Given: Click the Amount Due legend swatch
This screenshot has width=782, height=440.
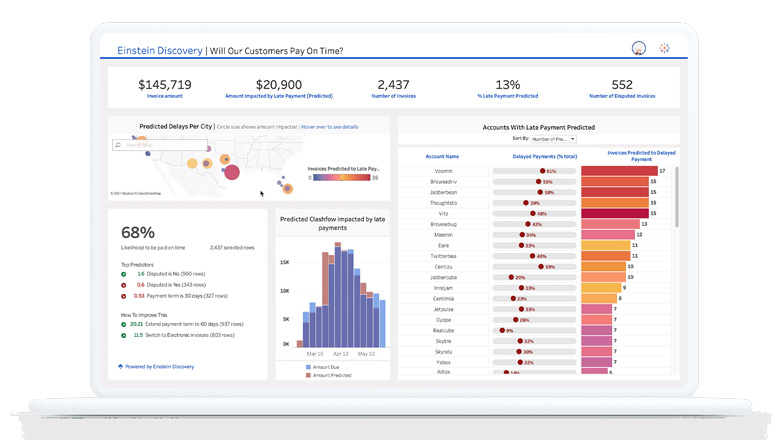Looking at the screenshot, I should pos(308,367).
